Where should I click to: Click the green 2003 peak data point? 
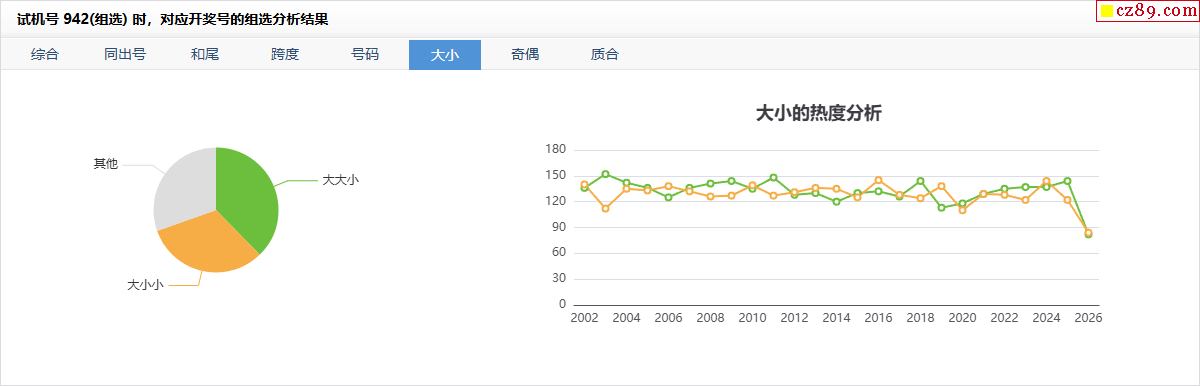coord(605,174)
